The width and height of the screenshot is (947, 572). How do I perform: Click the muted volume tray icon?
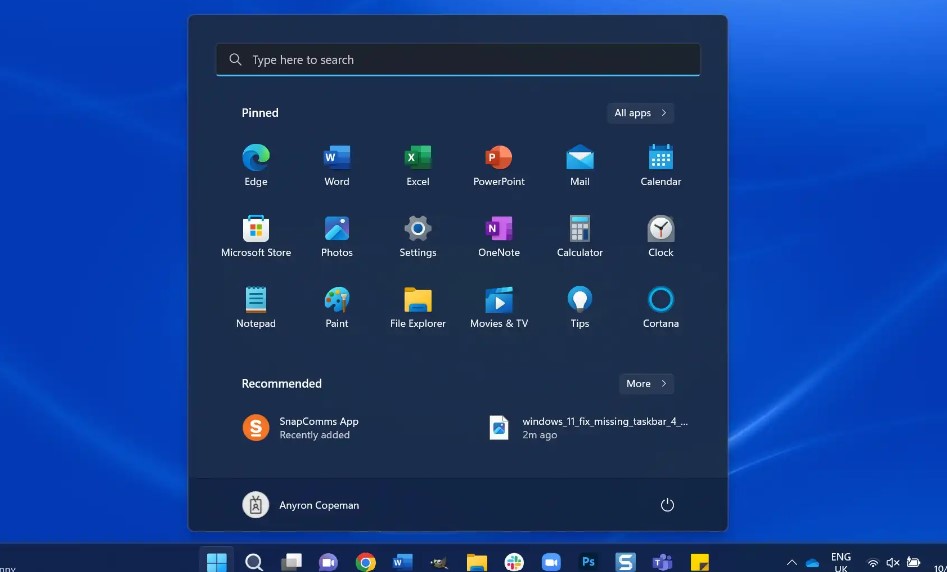893,563
